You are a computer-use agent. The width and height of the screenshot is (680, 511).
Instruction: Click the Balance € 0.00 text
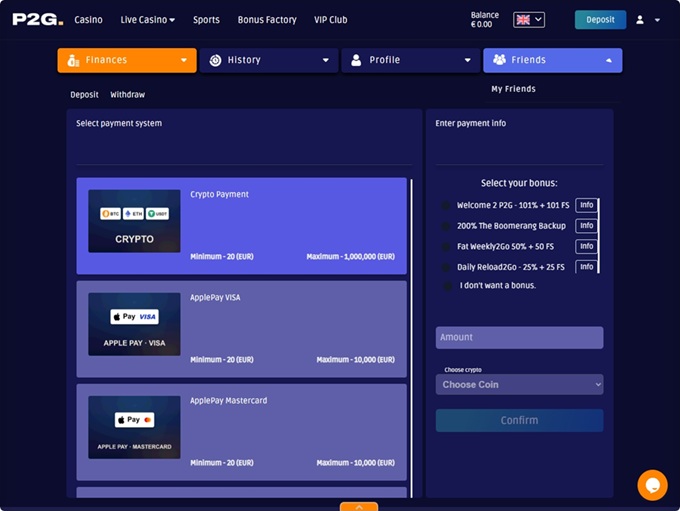pos(484,20)
